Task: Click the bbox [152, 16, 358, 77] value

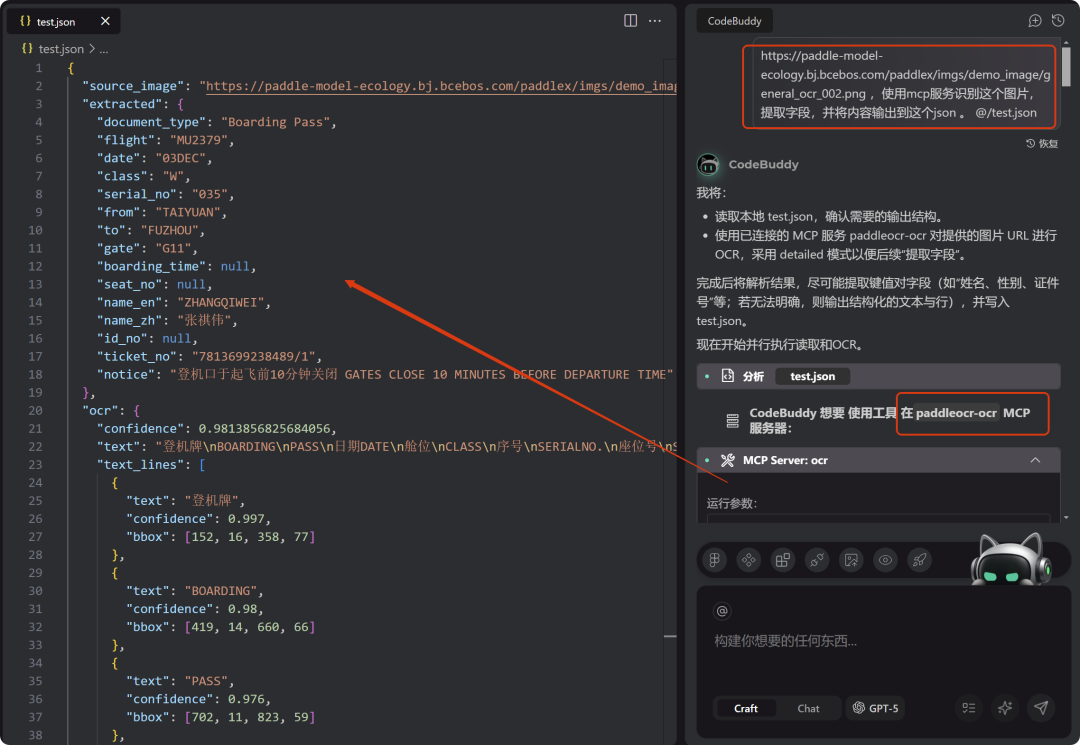Action: (249, 536)
